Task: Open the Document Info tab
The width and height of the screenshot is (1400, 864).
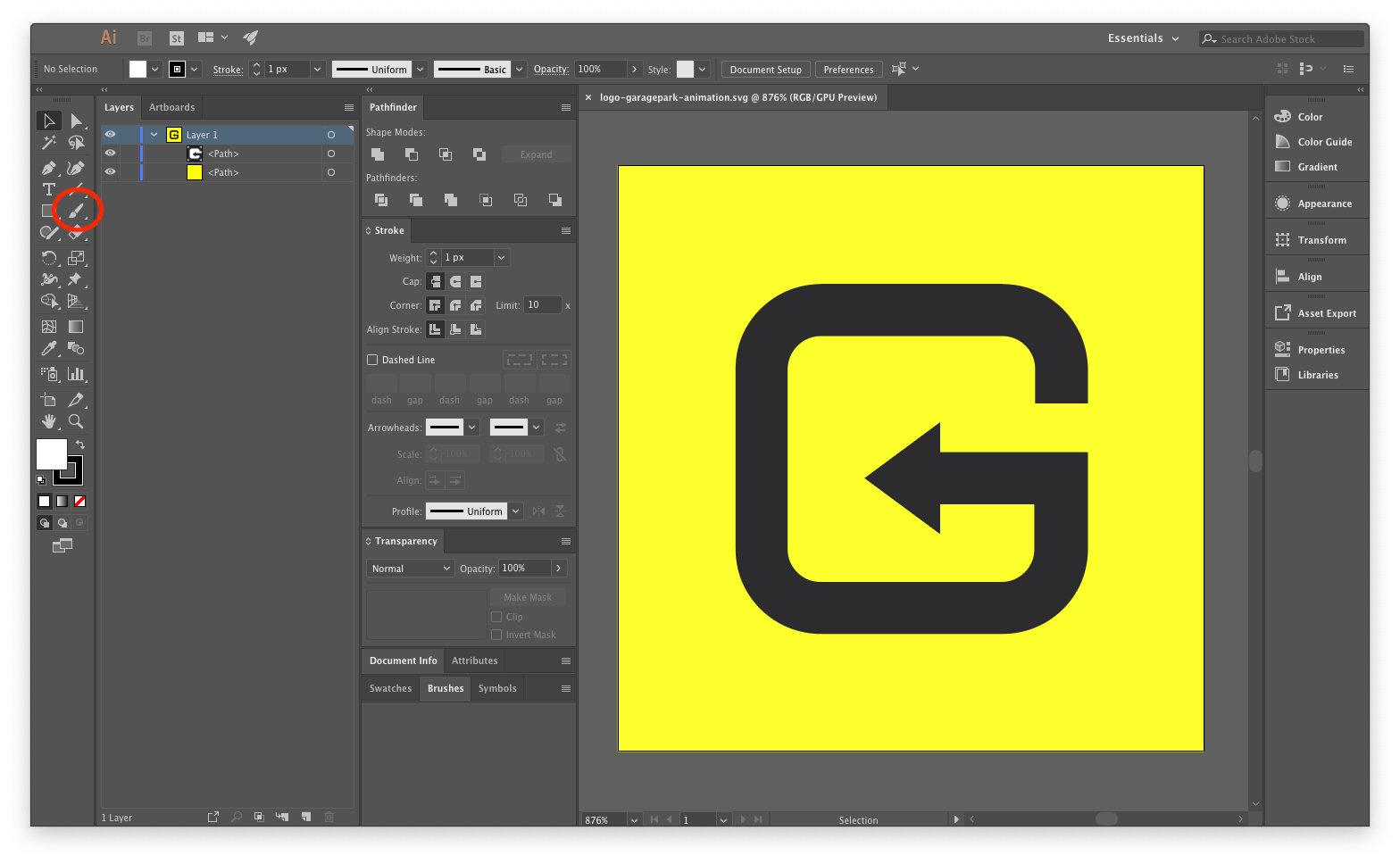Action: point(403,660)
